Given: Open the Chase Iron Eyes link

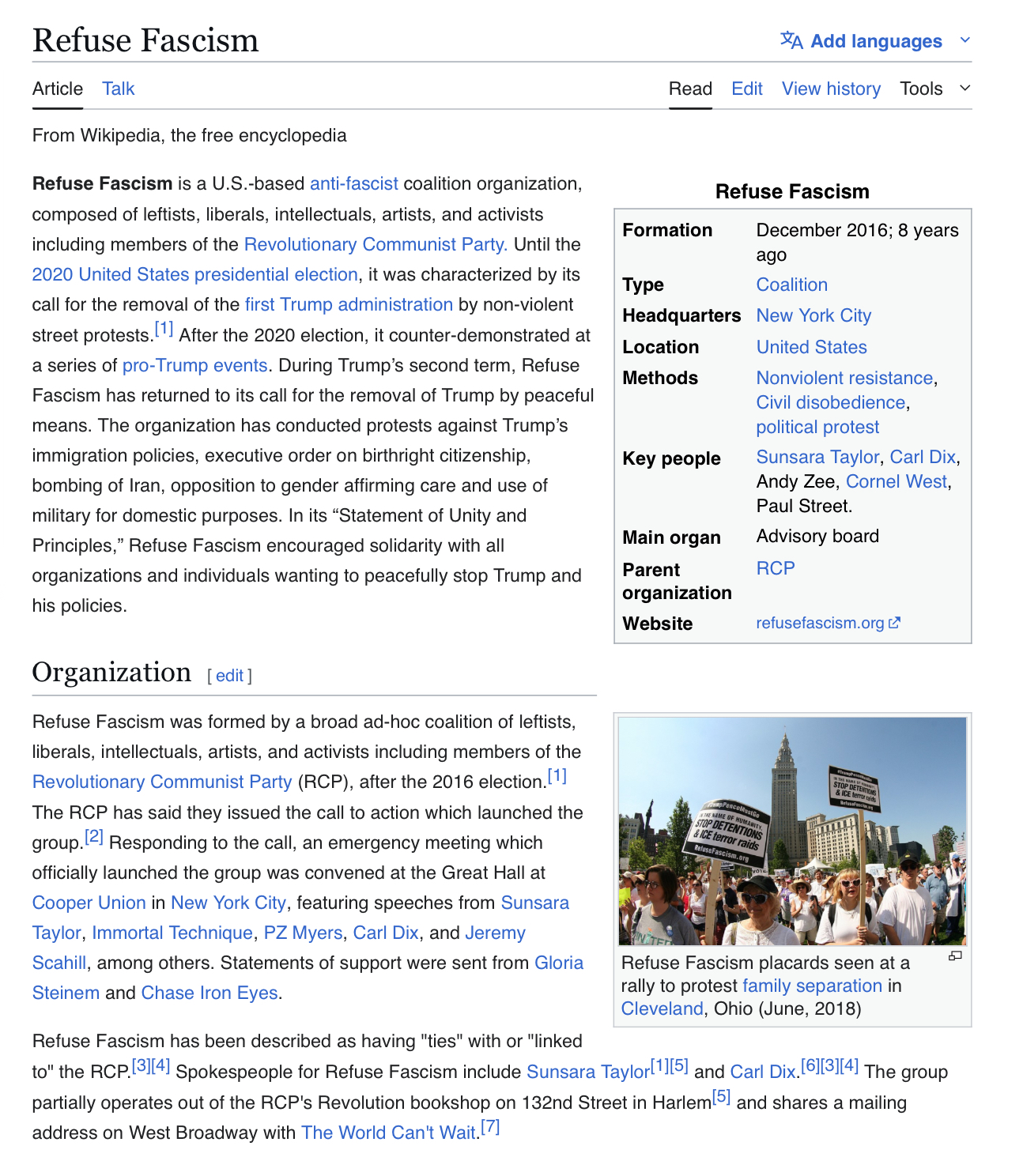Looking at the screenshot, I should pos(210,993).
